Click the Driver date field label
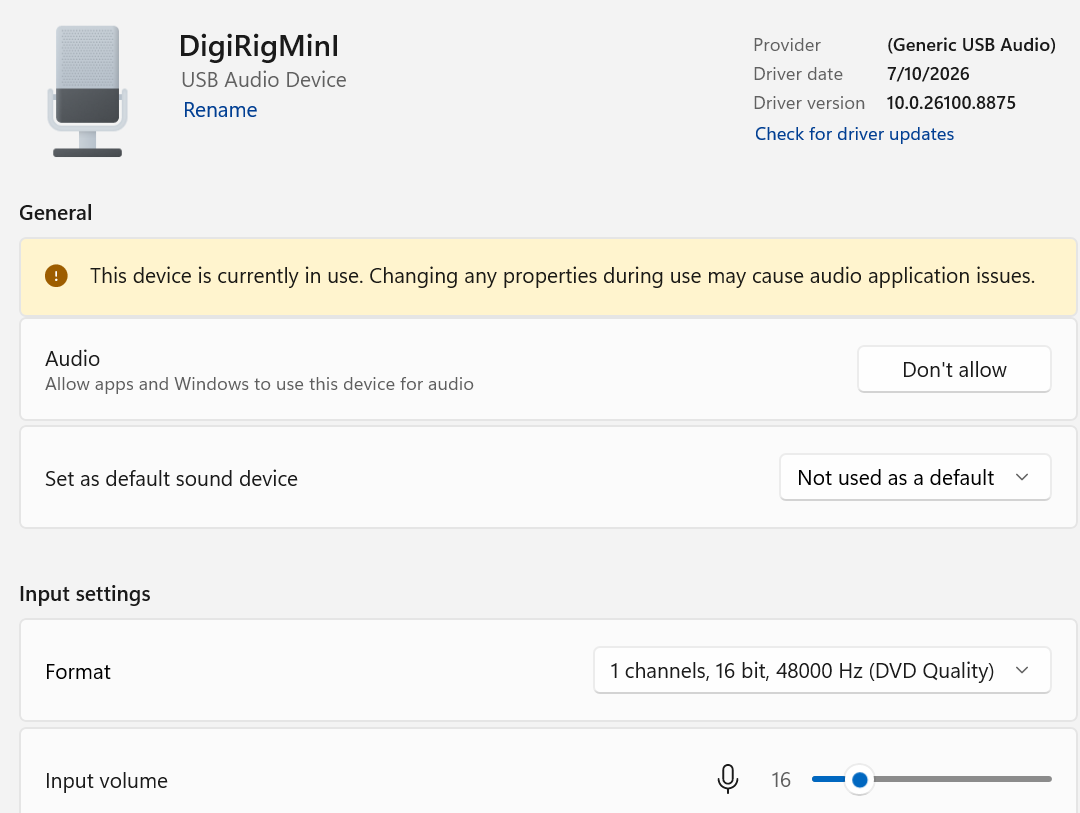The image size is (1080, 813). point(798,74)
